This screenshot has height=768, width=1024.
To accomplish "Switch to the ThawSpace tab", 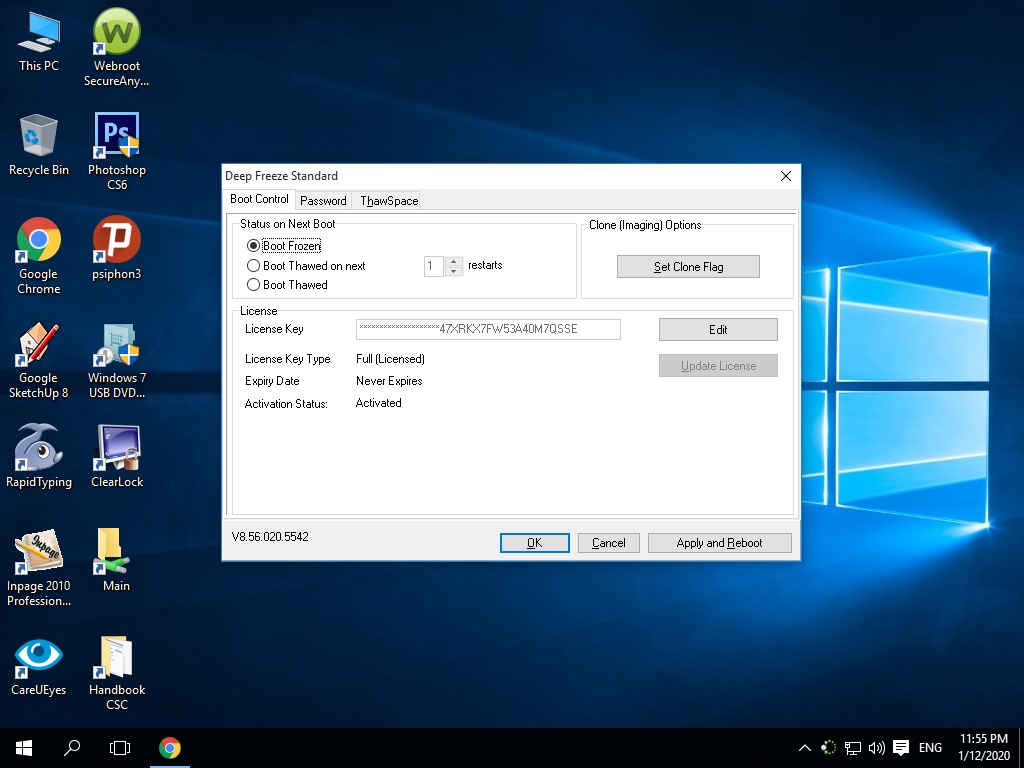I will 389,200.
